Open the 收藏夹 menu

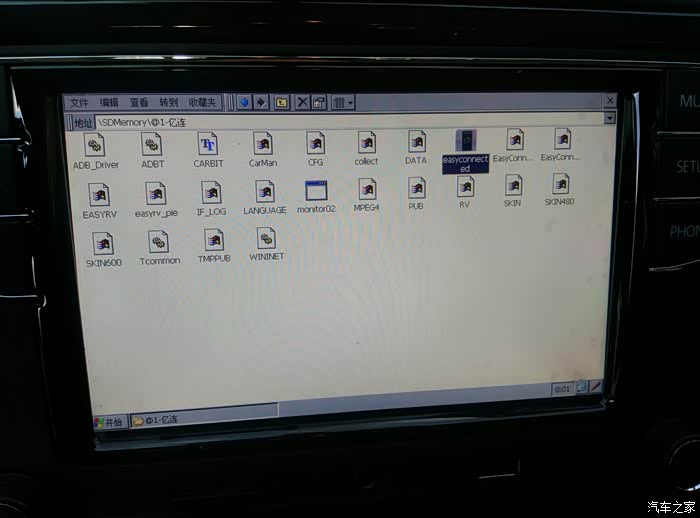pyautogui.click(x=202, y=103)
